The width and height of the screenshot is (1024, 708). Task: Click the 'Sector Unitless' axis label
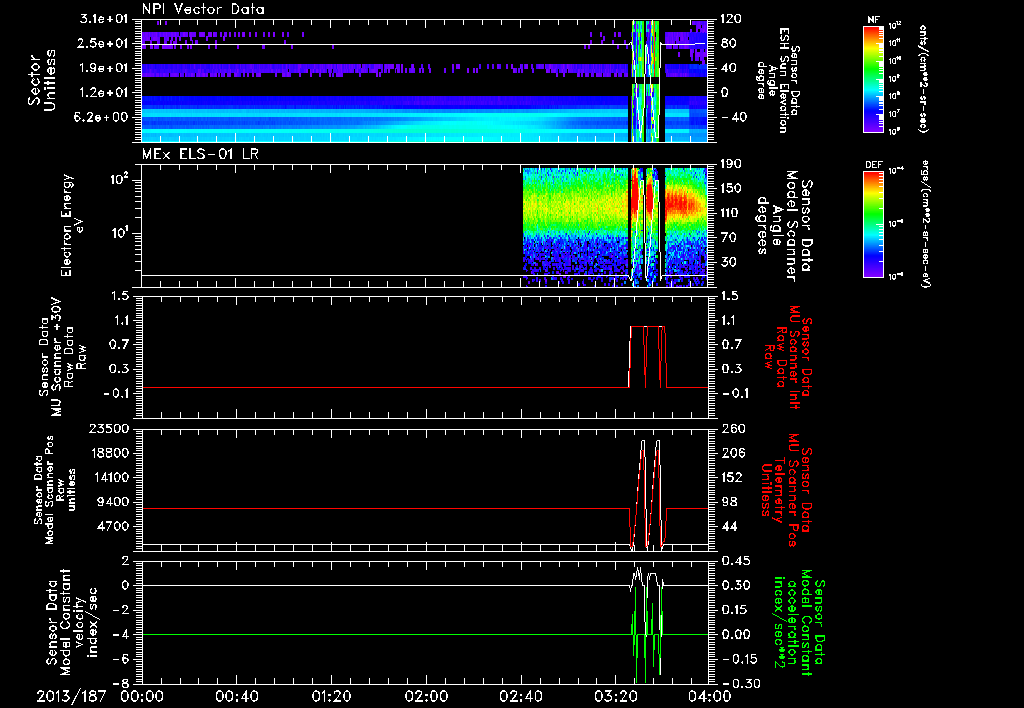41,80
